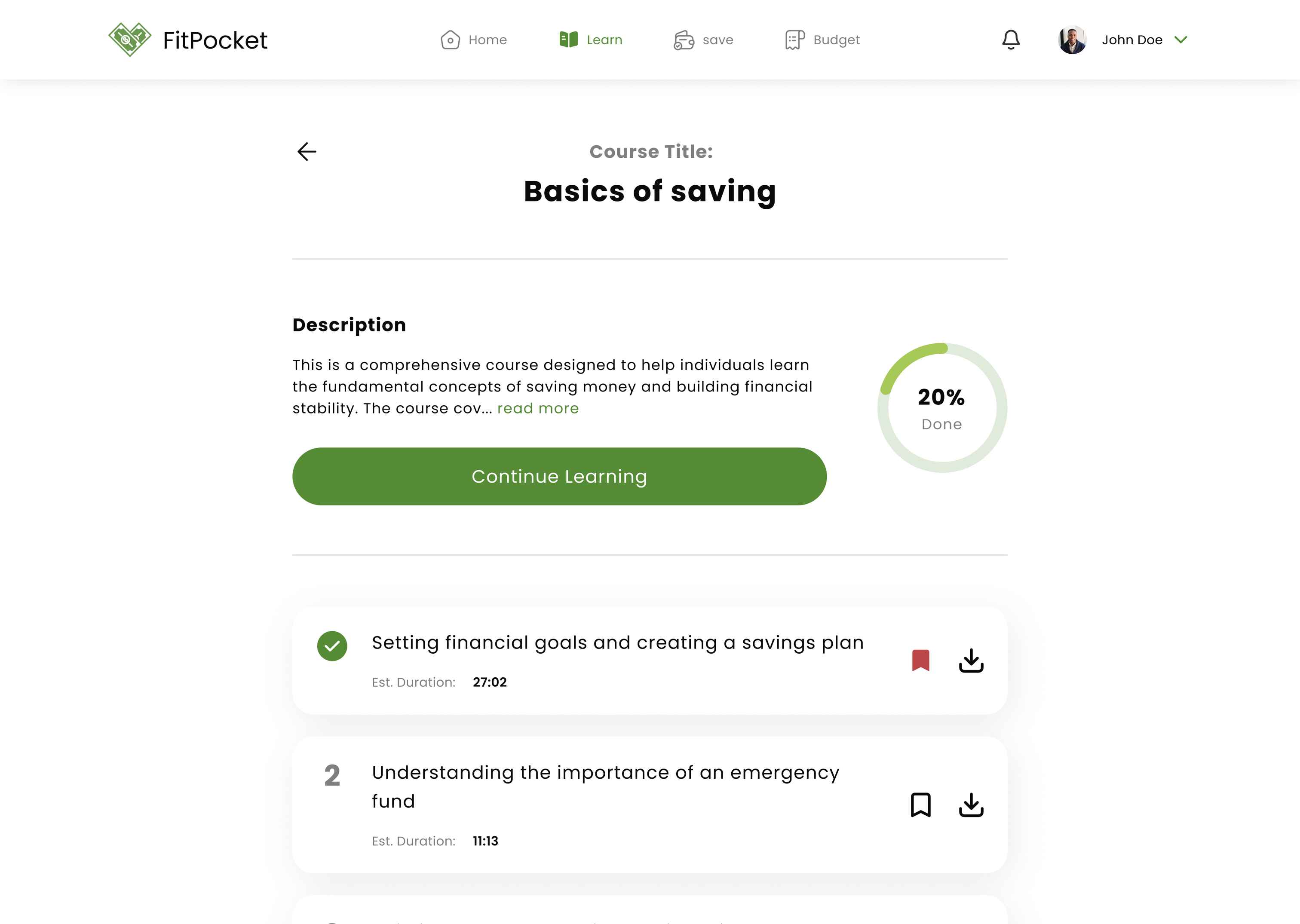Bookmark the emergency fund lesson
This screenshot has height=924, width=1300.
(x=920, y=805)
